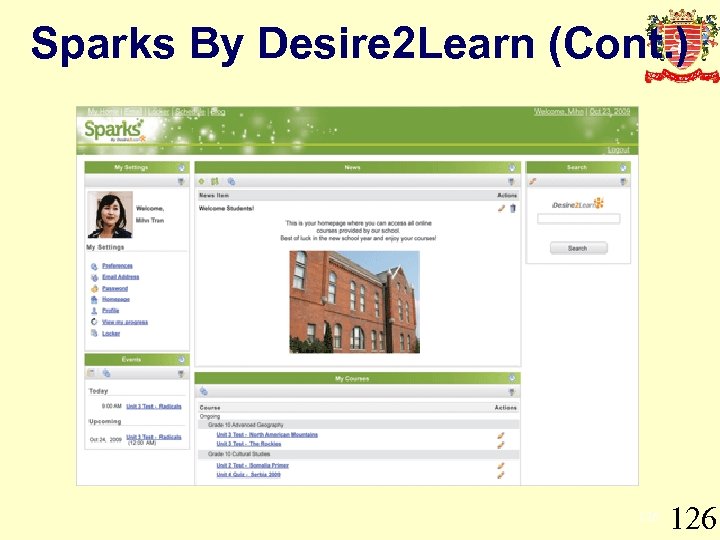
Task: Click the school building photo in News
Action: (354, 302)
